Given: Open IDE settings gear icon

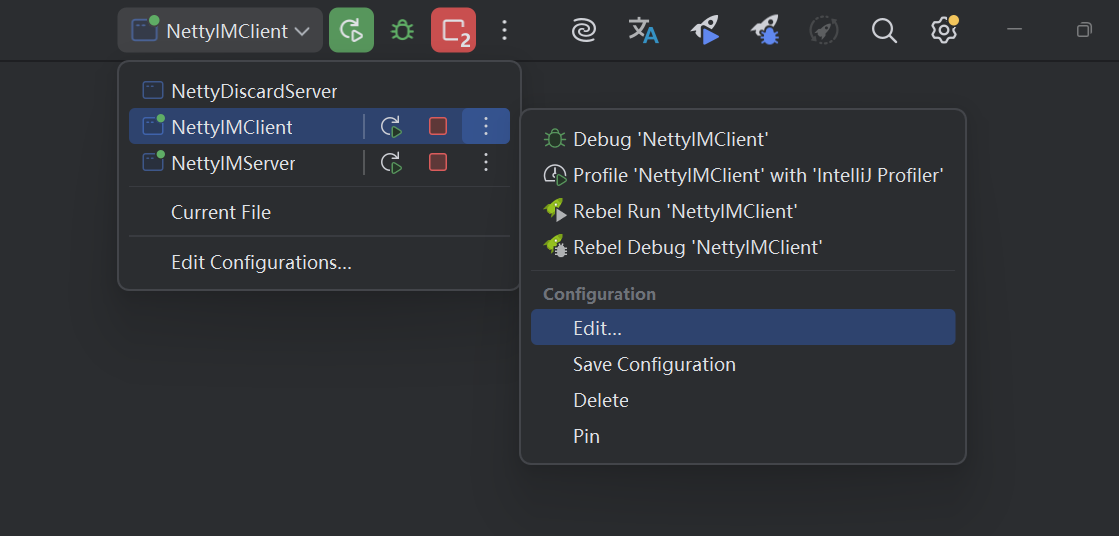Looking at the screenshot, I should coord(944,31).
